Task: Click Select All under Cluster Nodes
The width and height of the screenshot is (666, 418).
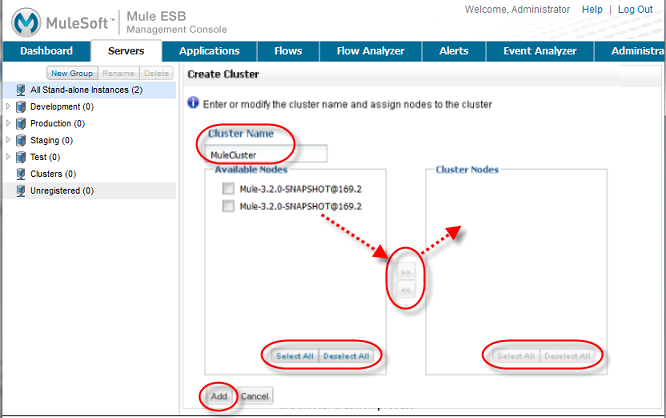Action: [x=516, y=356]
